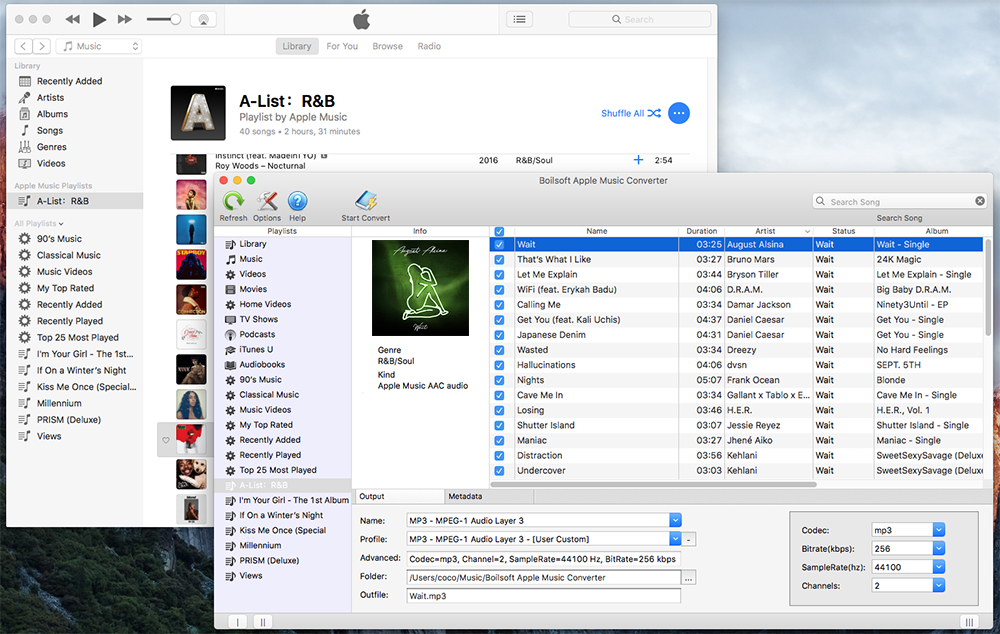This screenshot has height=634, width=1000.
Task: Click the Refresh icon in Boilsoft toolbar
Action: pyautogui.click(x=233, y=202)
